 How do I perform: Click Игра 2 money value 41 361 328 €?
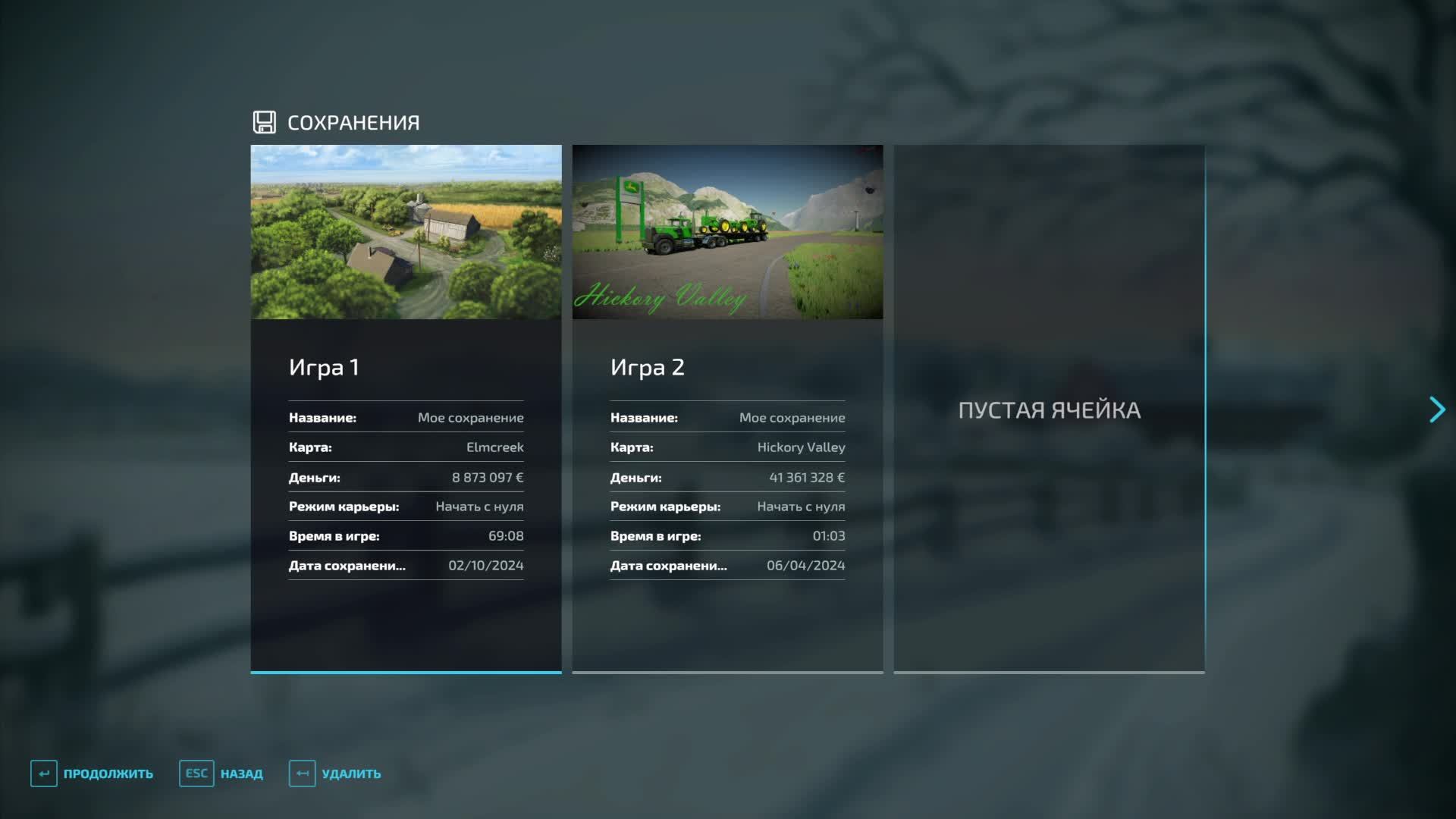(x=806, y=477)
